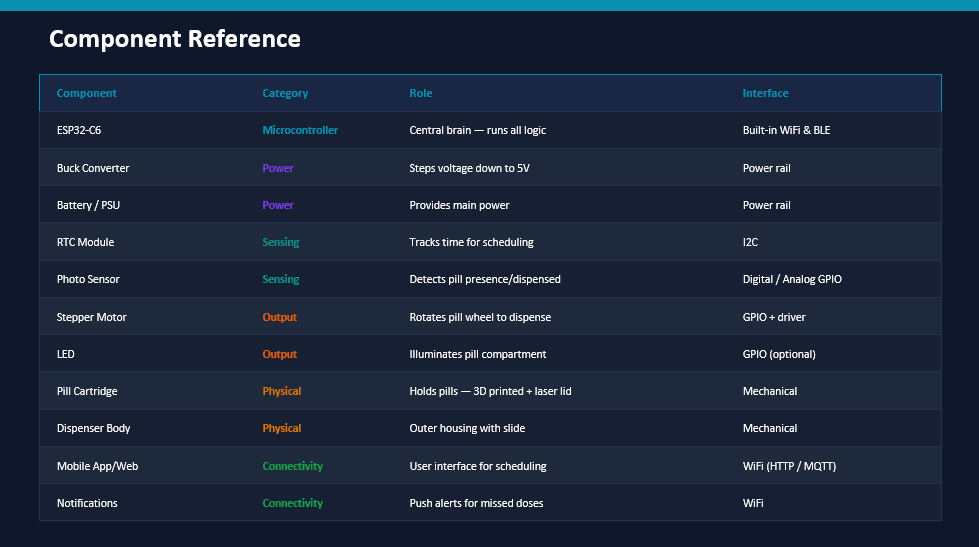This screenshot has width=979, height=547.
Task: Select the Pill Cartridge cell
Action: point(87,391)
